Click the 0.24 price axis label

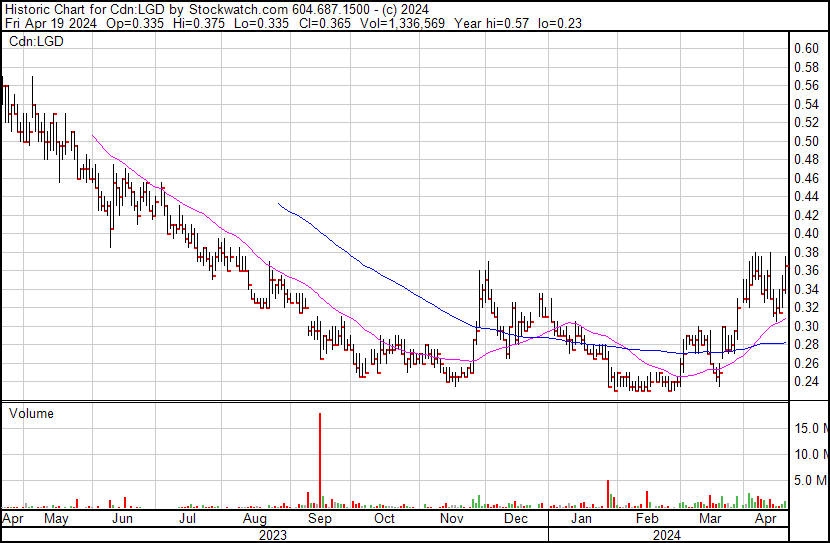(x=806, y=381)
